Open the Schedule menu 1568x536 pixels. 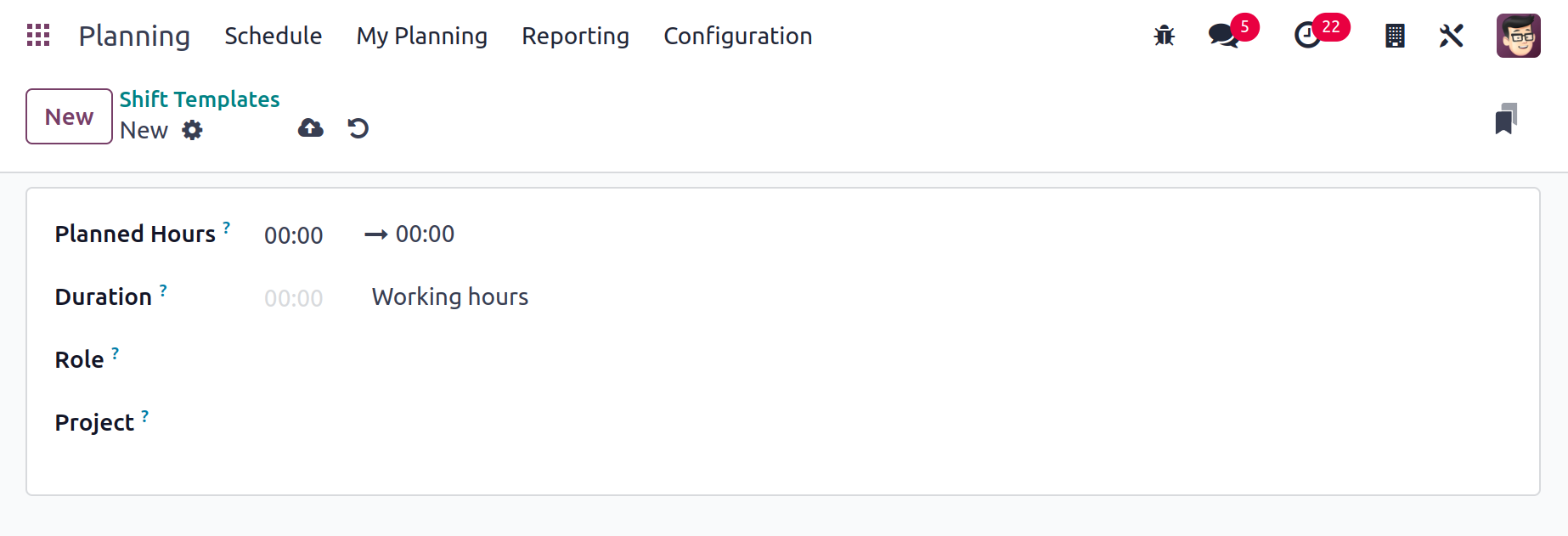(273, 36)
